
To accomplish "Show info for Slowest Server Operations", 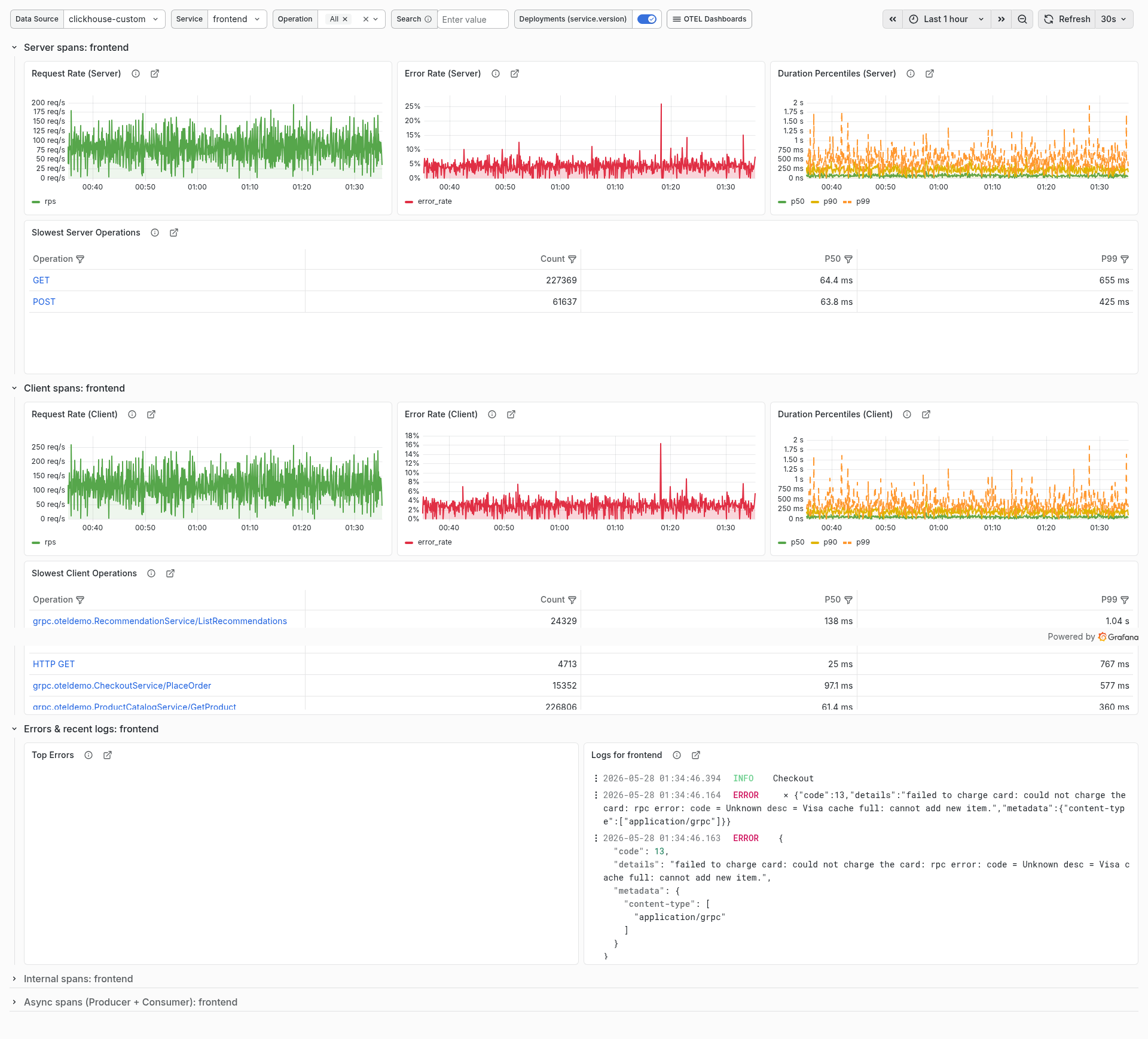I will (155, 233).
